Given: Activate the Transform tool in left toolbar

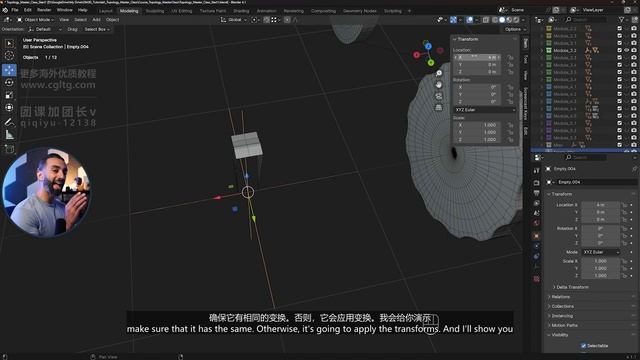Looking at the screenshot, I should 9,108.
